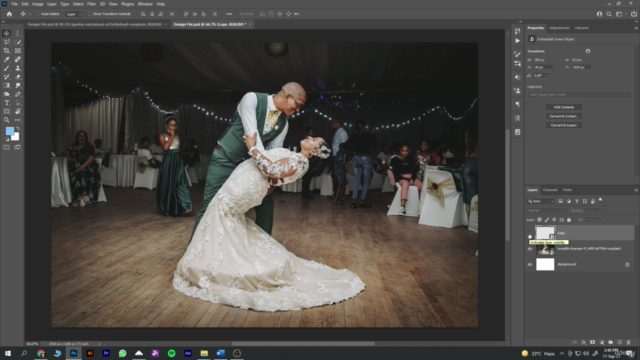Select the Lasso tool
640x360 pixels.
click(x=7, y=42)
